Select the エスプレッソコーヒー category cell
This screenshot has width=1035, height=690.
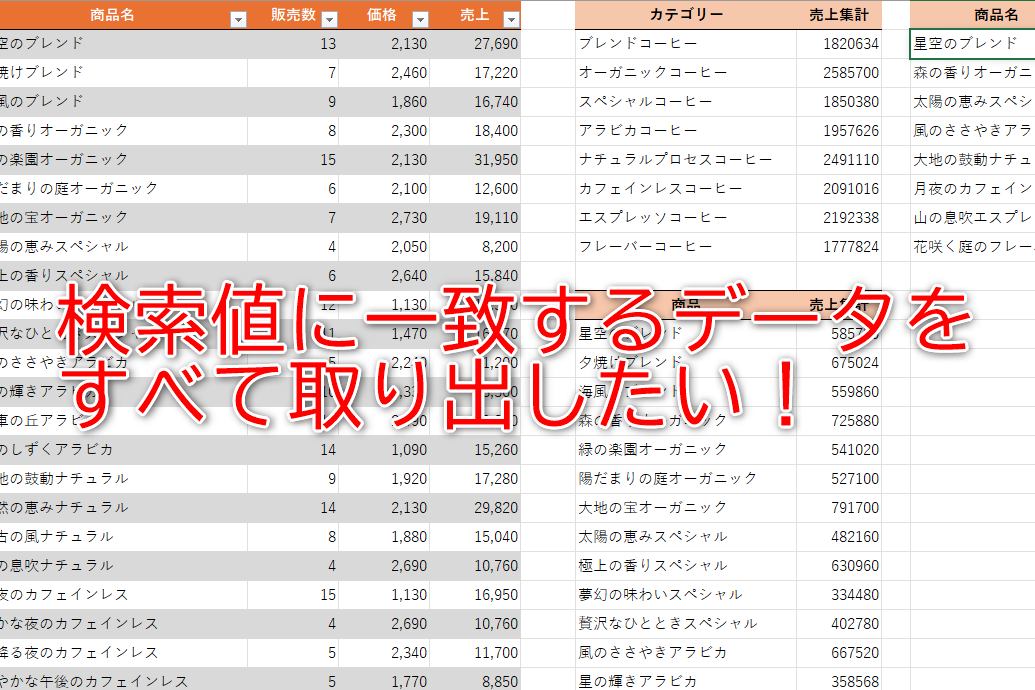[x=686, y=217]
